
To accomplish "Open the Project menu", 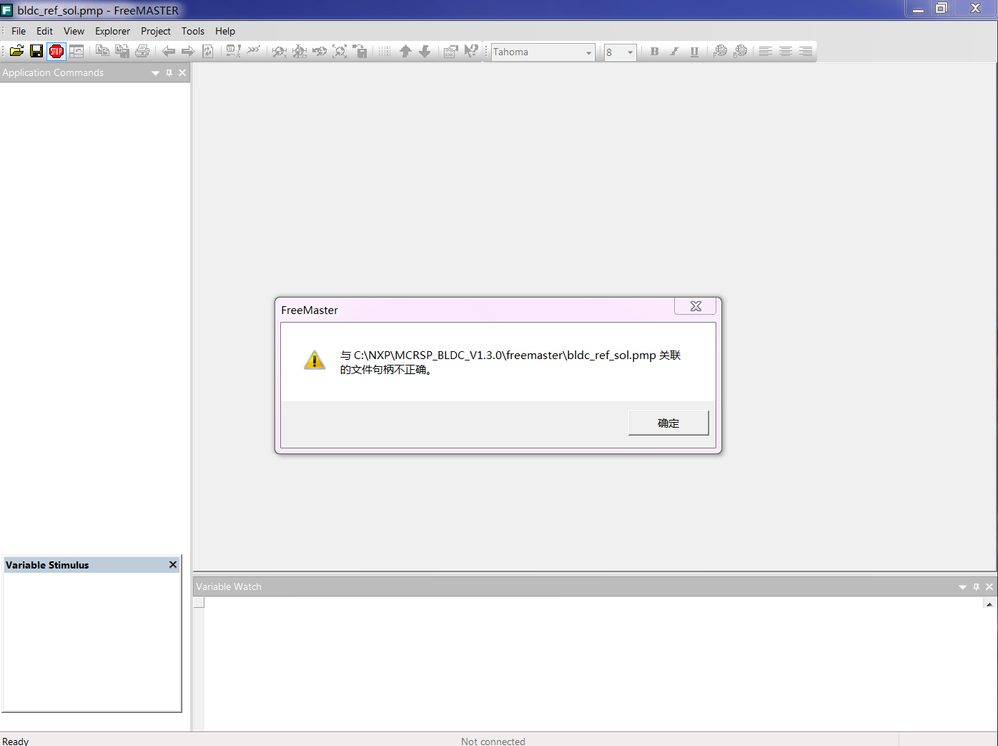I will click(156, 31).
